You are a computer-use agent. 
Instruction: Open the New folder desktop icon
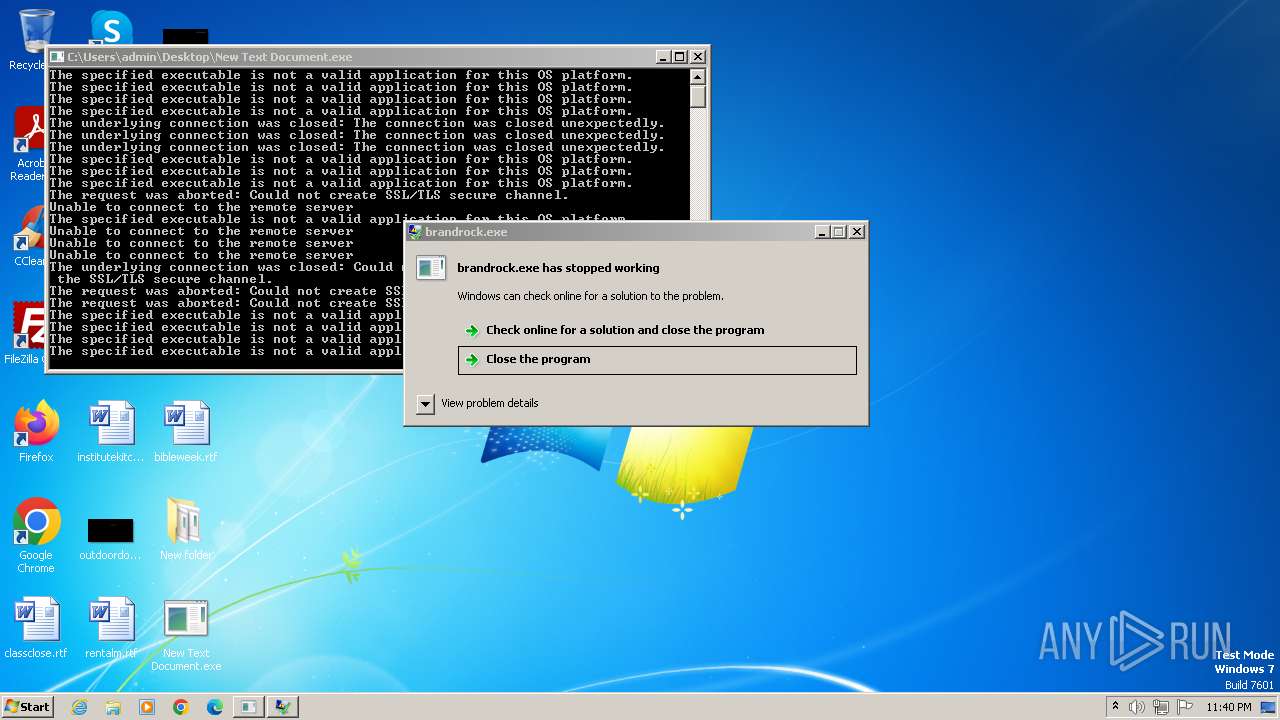point(186,530)
